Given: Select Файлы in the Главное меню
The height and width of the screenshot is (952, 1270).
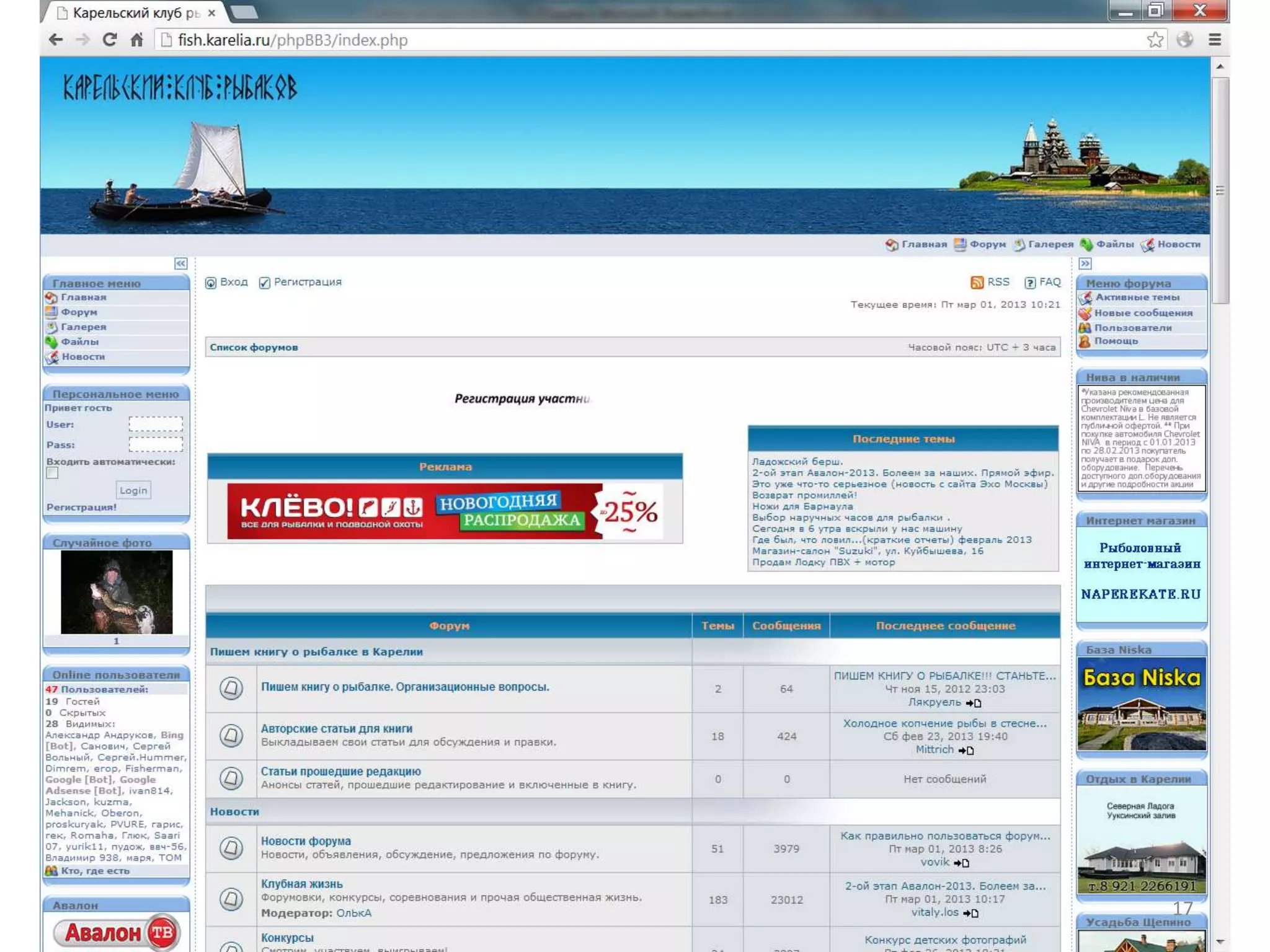Looking at the screenshot, I should [79, 342].
